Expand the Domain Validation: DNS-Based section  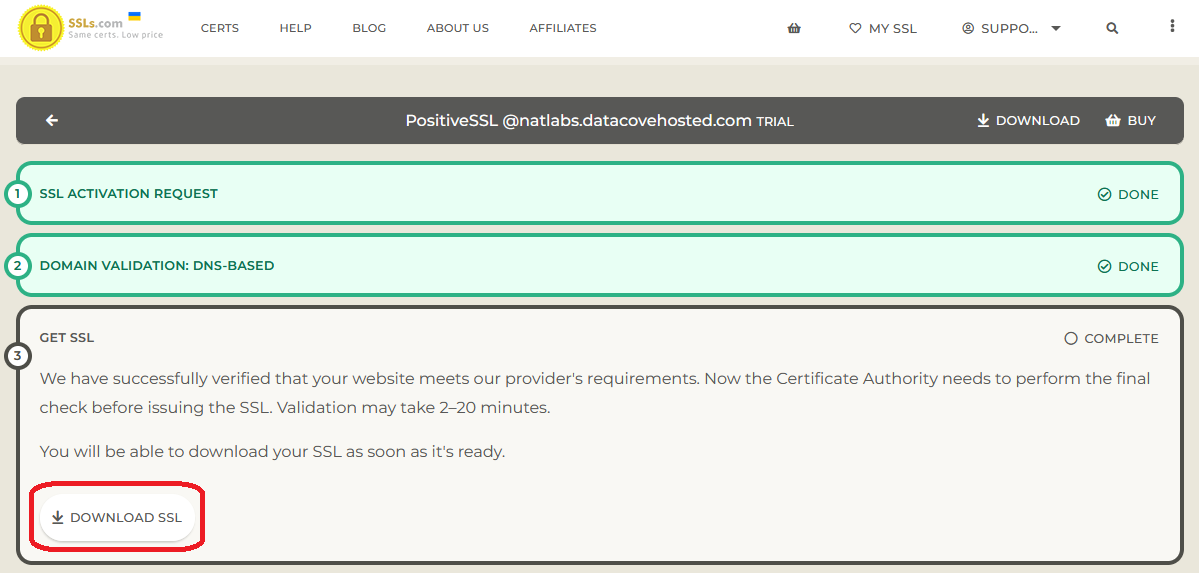tap(156, 266)
